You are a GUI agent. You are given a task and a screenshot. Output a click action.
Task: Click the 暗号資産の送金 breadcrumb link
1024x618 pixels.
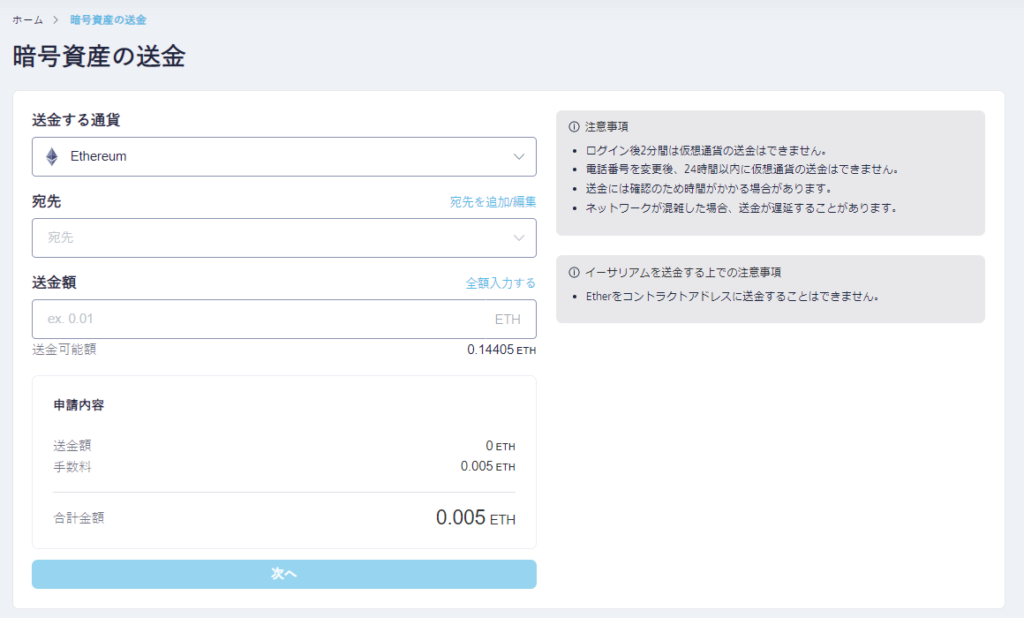(x=108, y=20)
